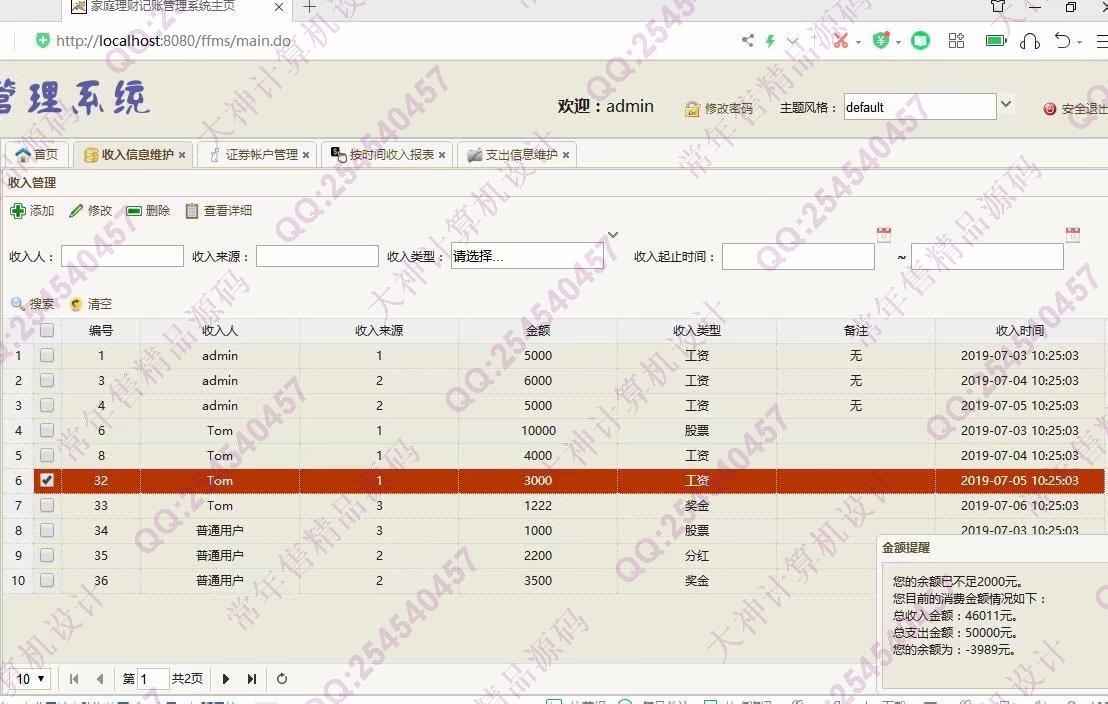Click 安全退出 logout icon

(1049, 109)
